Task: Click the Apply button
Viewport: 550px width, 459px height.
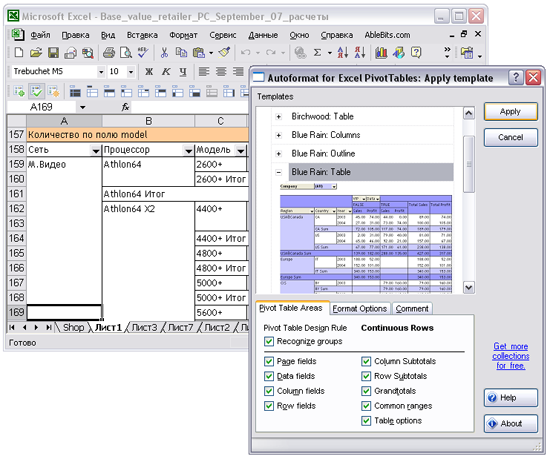Action: (x=510, y=112)
